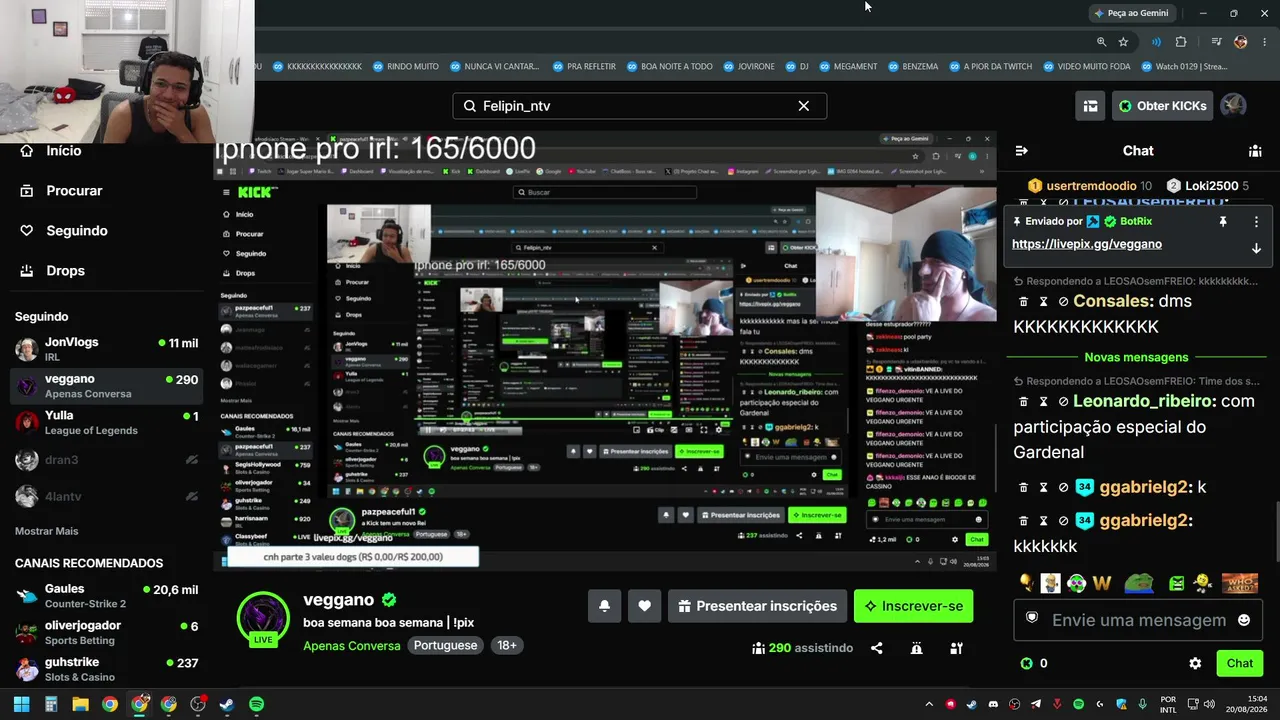Insert the W emote
Image resolution: width=1280 pixels, height=720 pixels.
[1102, 583]
